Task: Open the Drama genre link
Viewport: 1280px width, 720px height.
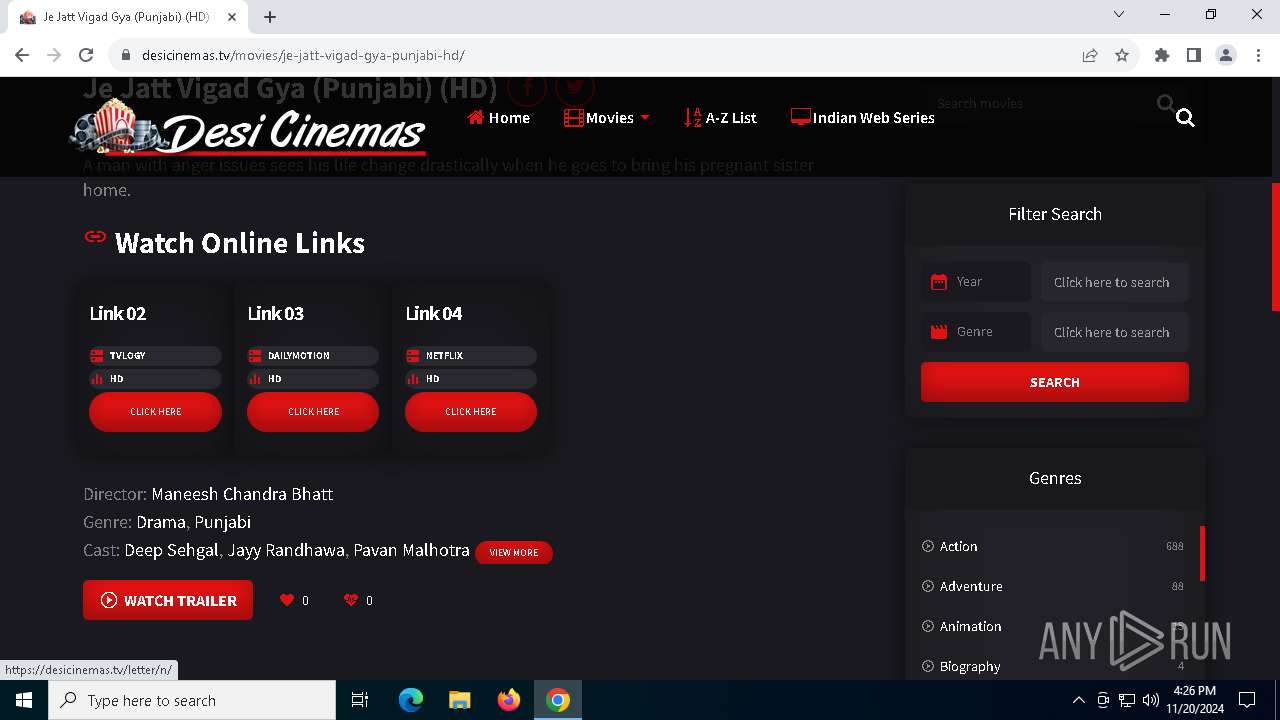Action: 161,522
